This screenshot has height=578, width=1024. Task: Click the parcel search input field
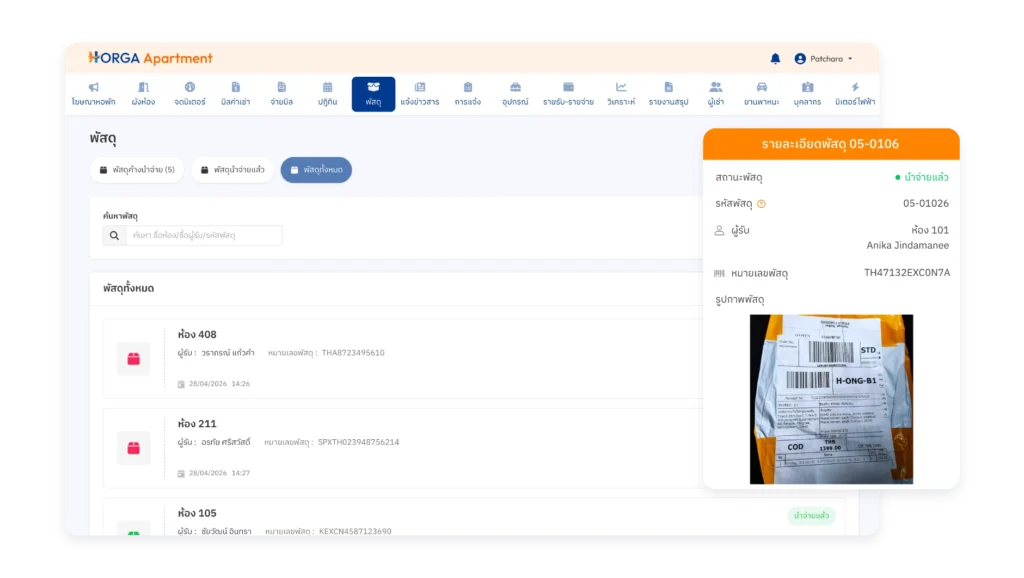[204, 235]
